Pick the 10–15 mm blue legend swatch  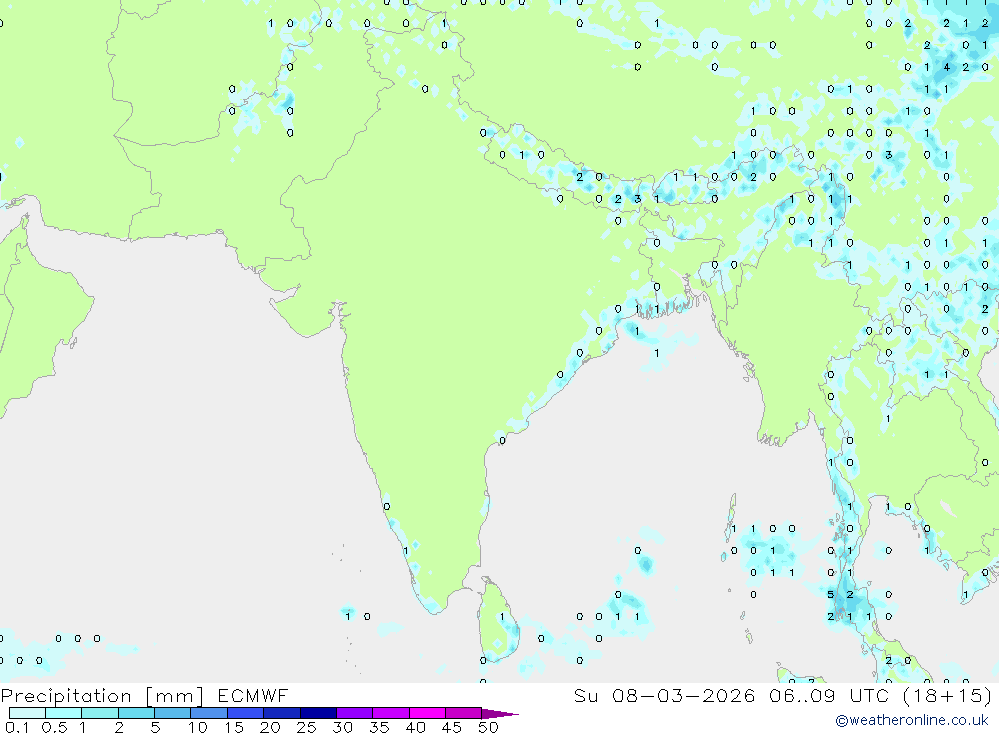[209, 713]
